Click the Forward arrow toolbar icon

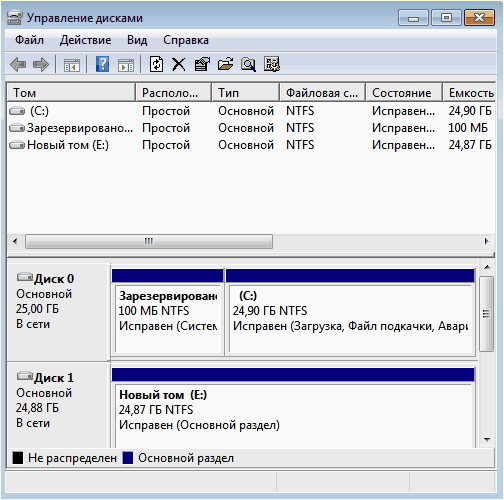[x=41, y=64]
